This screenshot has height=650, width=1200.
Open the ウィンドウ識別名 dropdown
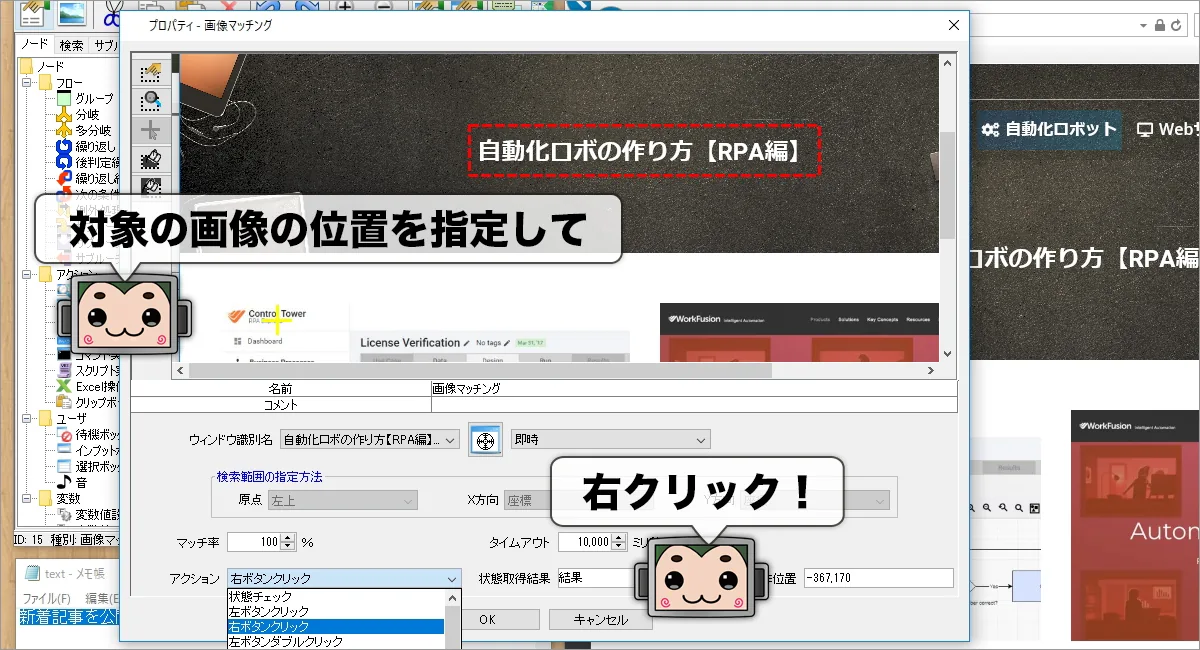coord(370,440)
